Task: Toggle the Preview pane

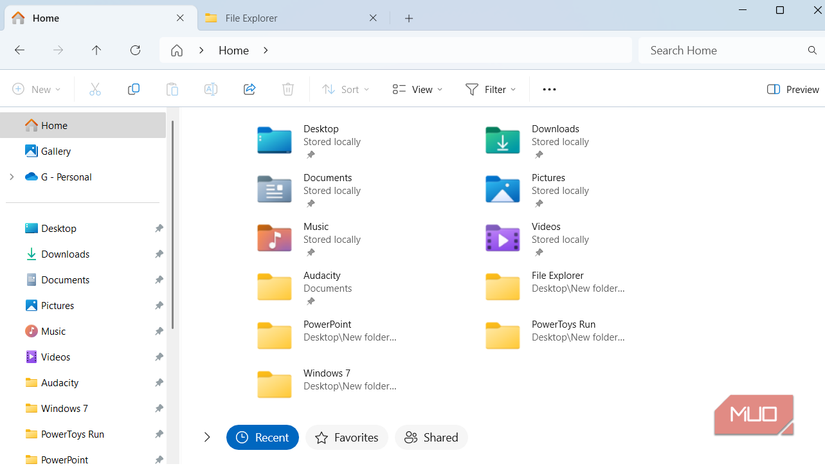Action: [x=792, y=89]
